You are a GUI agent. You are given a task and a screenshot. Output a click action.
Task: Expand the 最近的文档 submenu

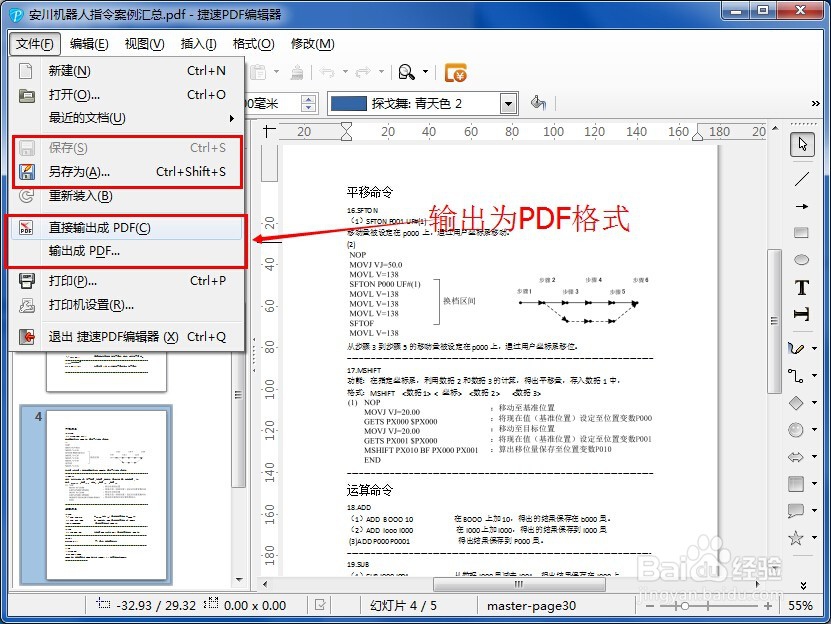point(127,118)
